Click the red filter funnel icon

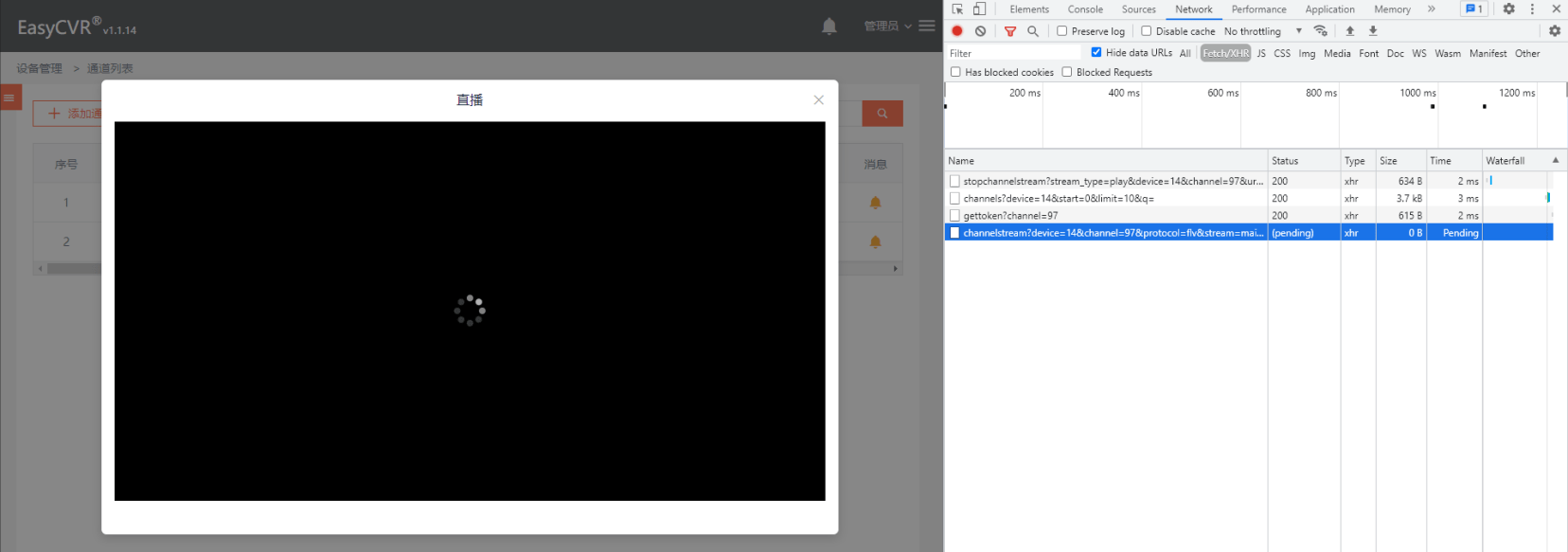click(1010, 31)
